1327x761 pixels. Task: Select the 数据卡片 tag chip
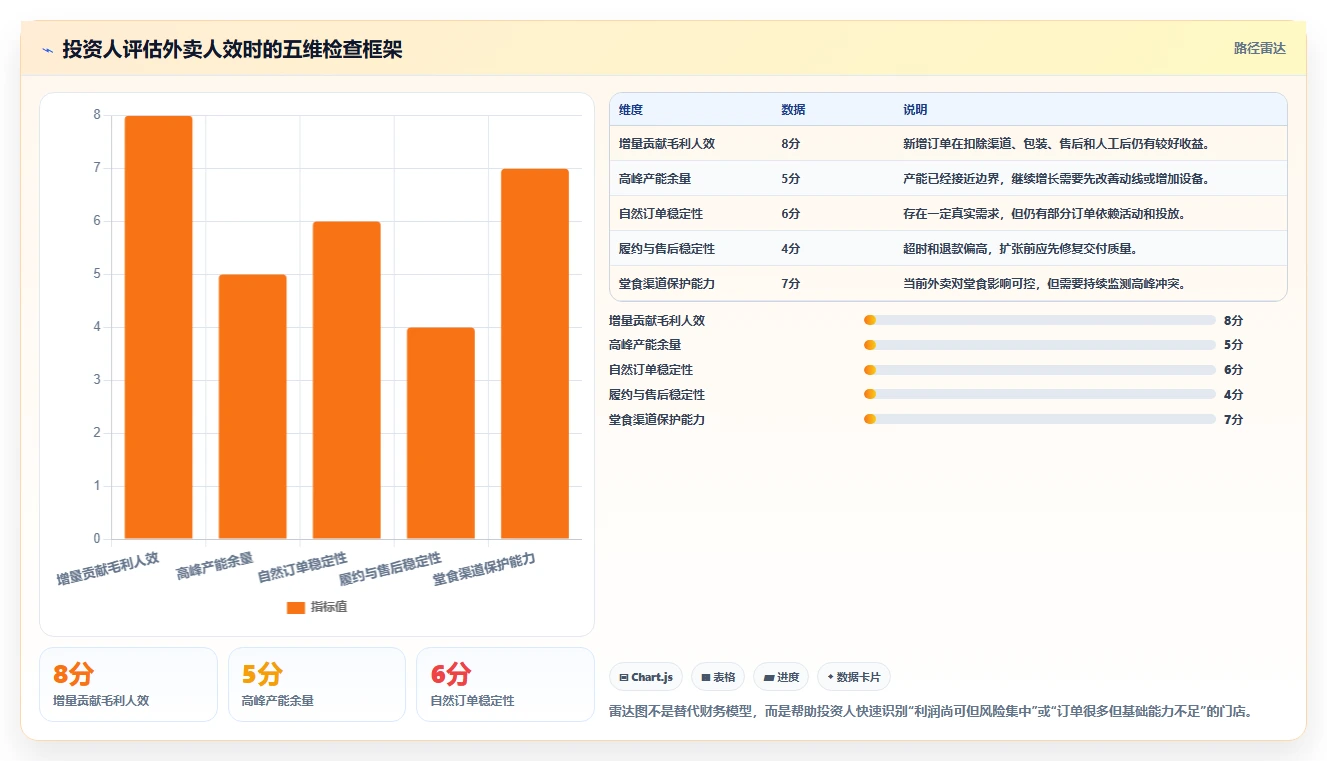click(x=854, y=677)
